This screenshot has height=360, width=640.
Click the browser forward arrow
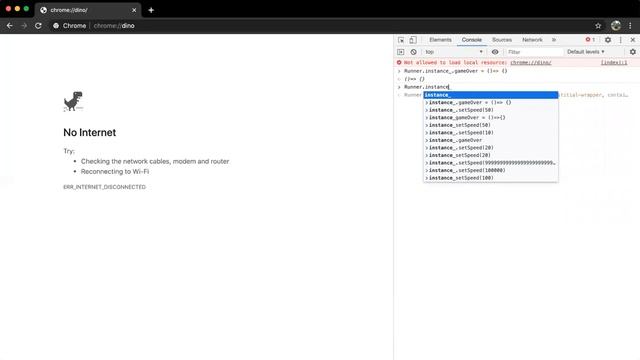click(24, 26)
